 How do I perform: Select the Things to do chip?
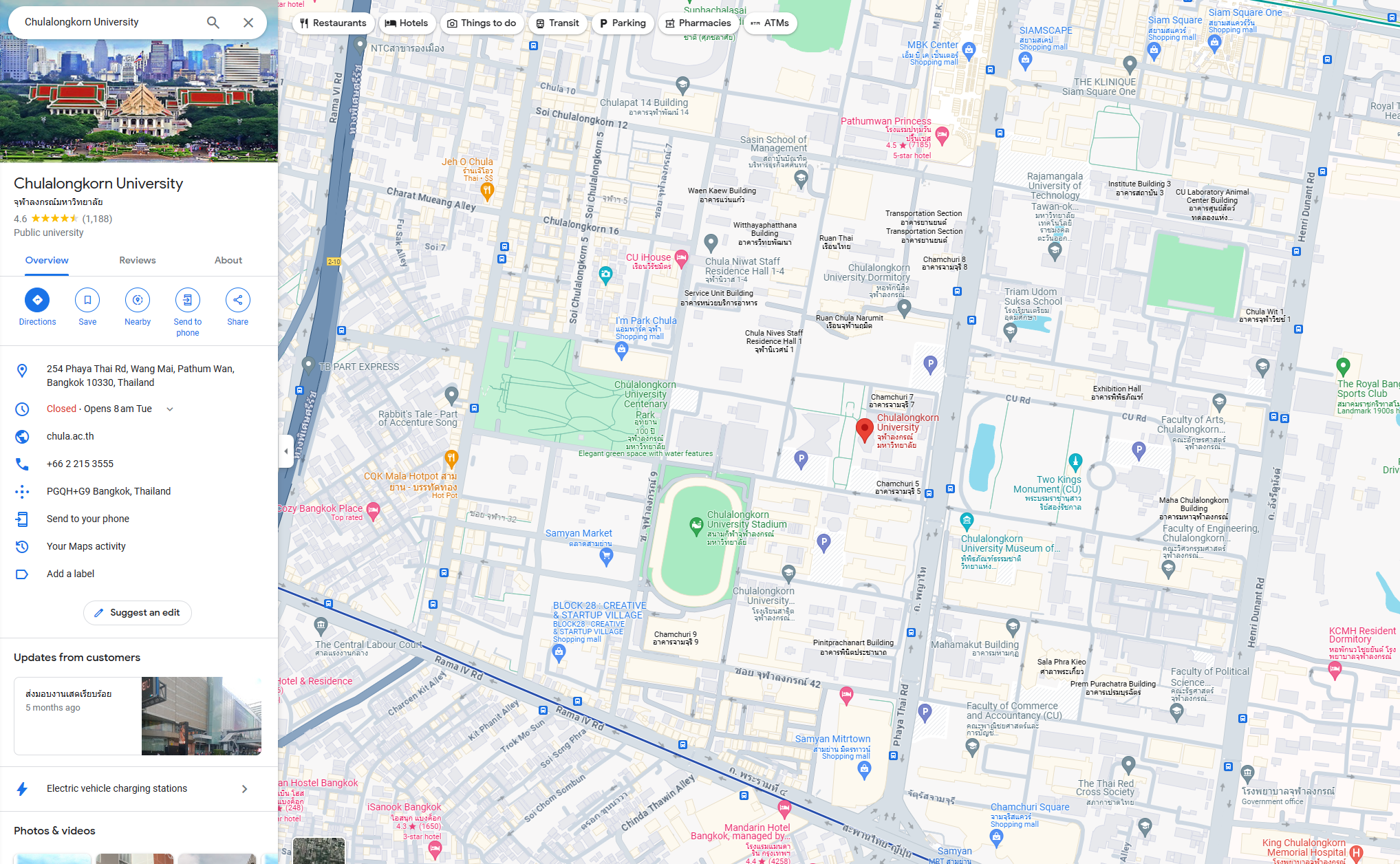[x=482, y=23]
